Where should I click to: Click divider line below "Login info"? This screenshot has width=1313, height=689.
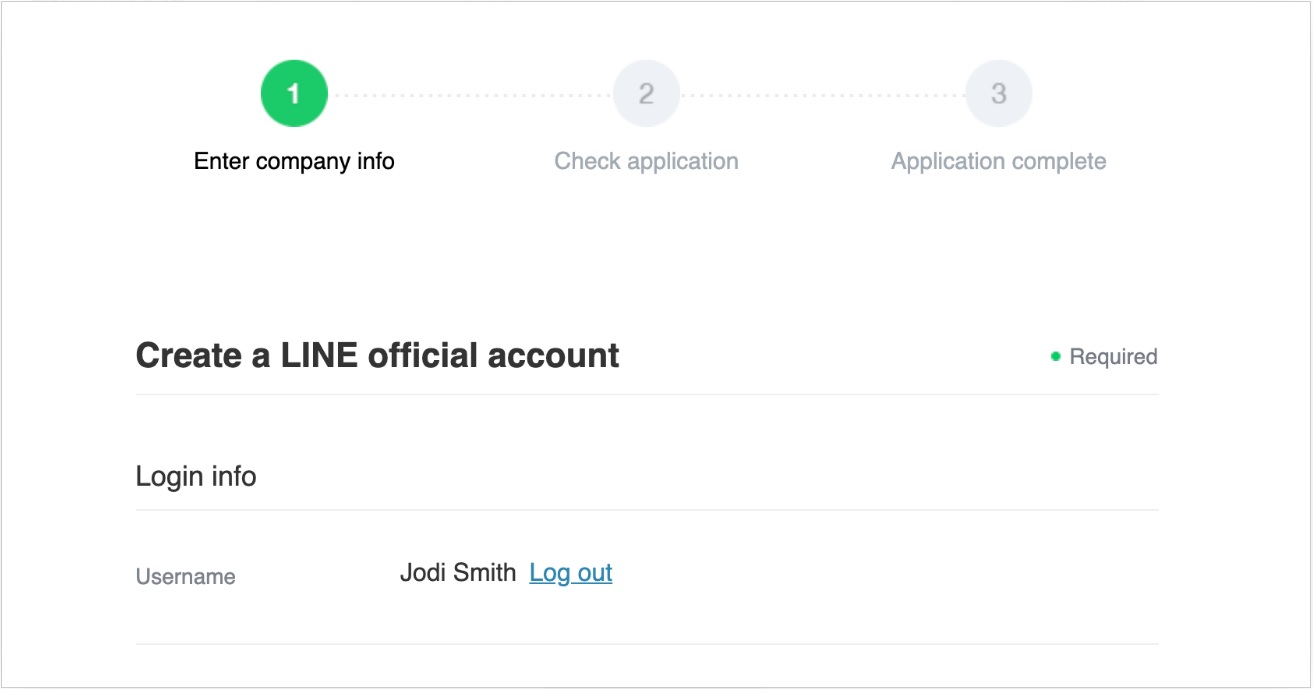tap(647, 510)
